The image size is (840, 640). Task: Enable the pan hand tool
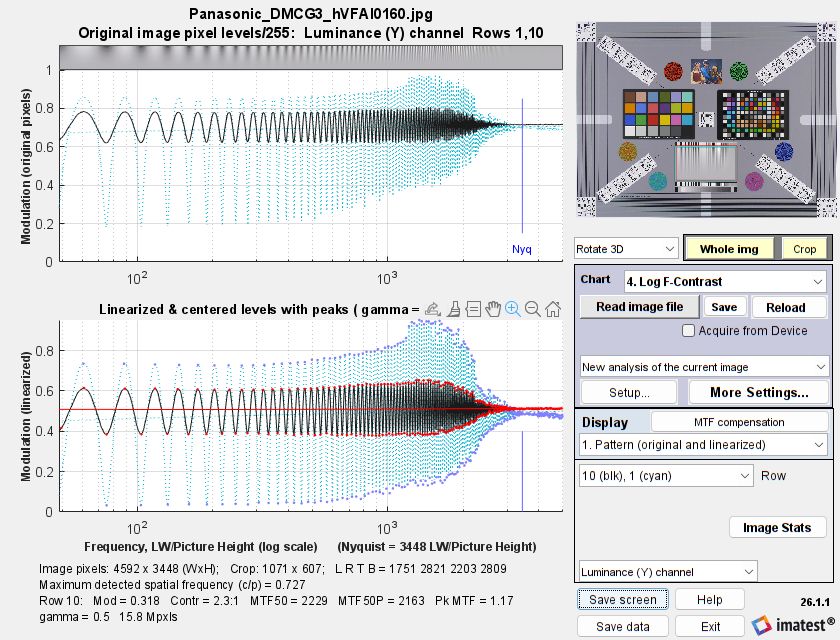pos(493,309)
